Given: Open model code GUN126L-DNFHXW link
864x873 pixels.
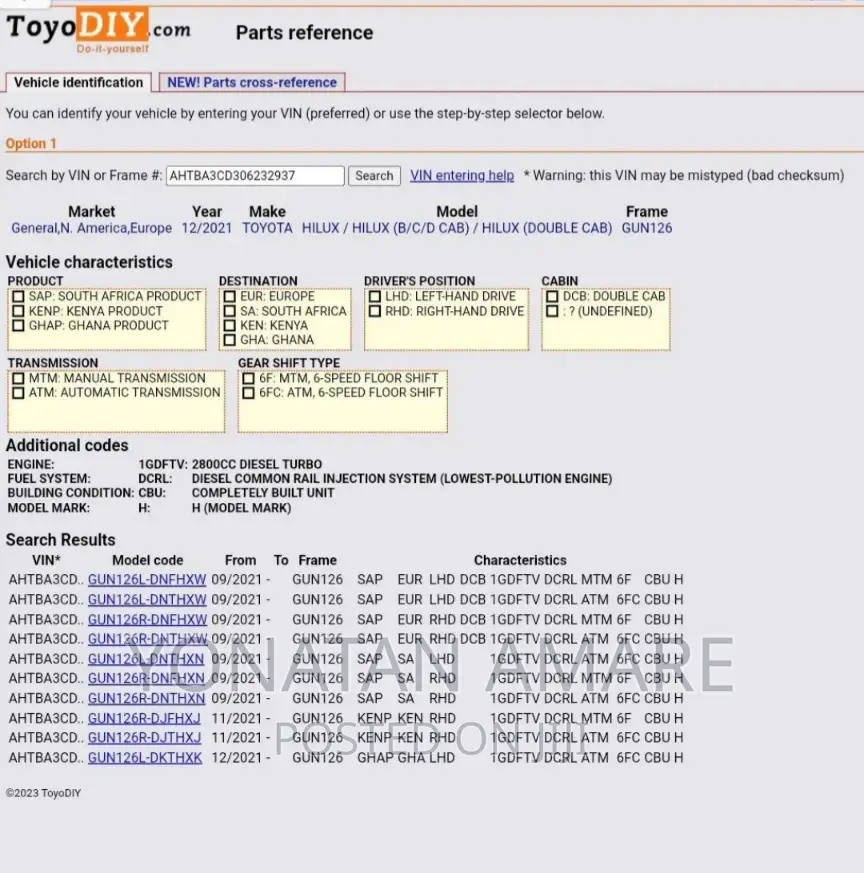Looking at the screenshot, I should [x=147, y=580].
